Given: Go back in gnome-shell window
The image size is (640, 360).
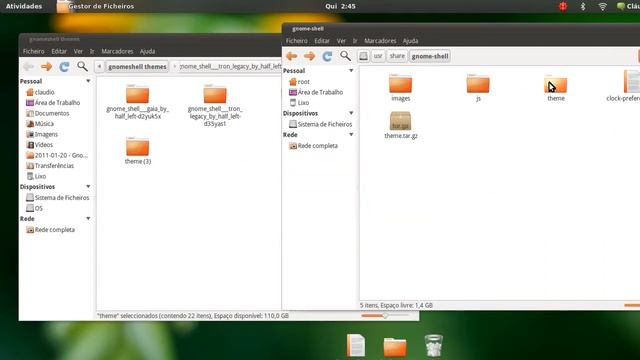Looking at the screenshot, I should [291, 56].
